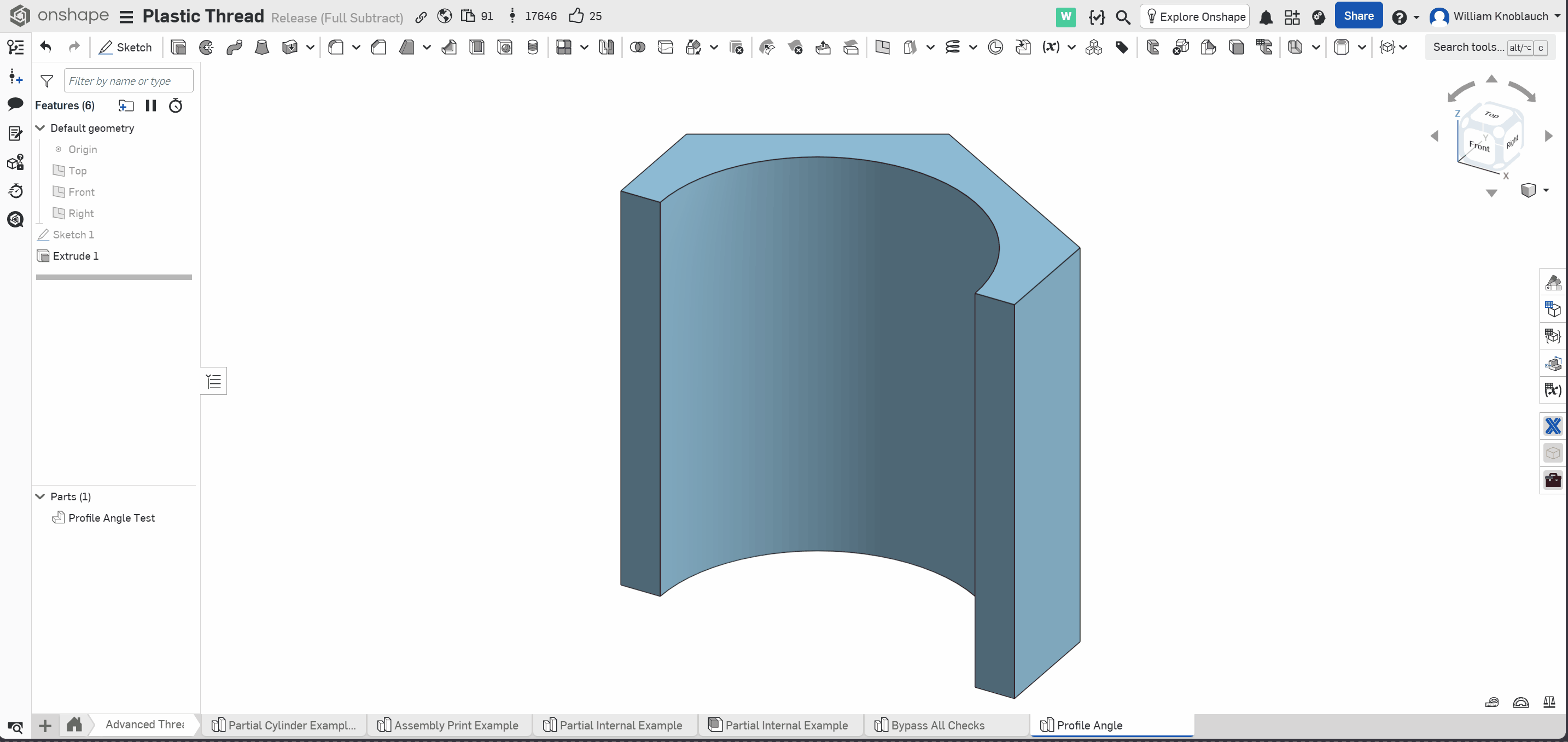Click the Explore Onshape button

1195,16
